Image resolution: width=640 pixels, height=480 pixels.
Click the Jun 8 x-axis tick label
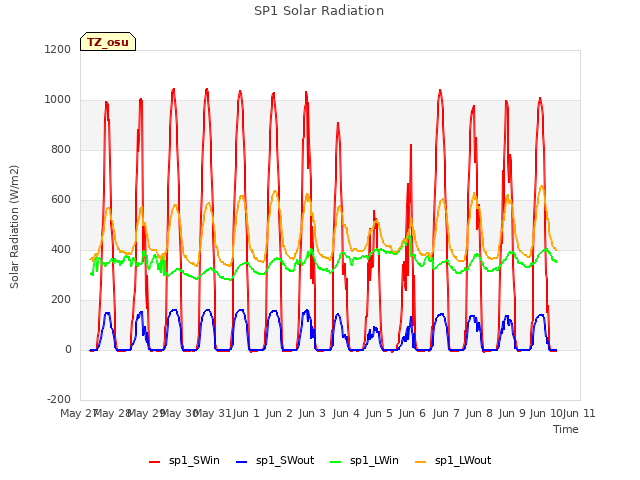(x=479, y=413)
